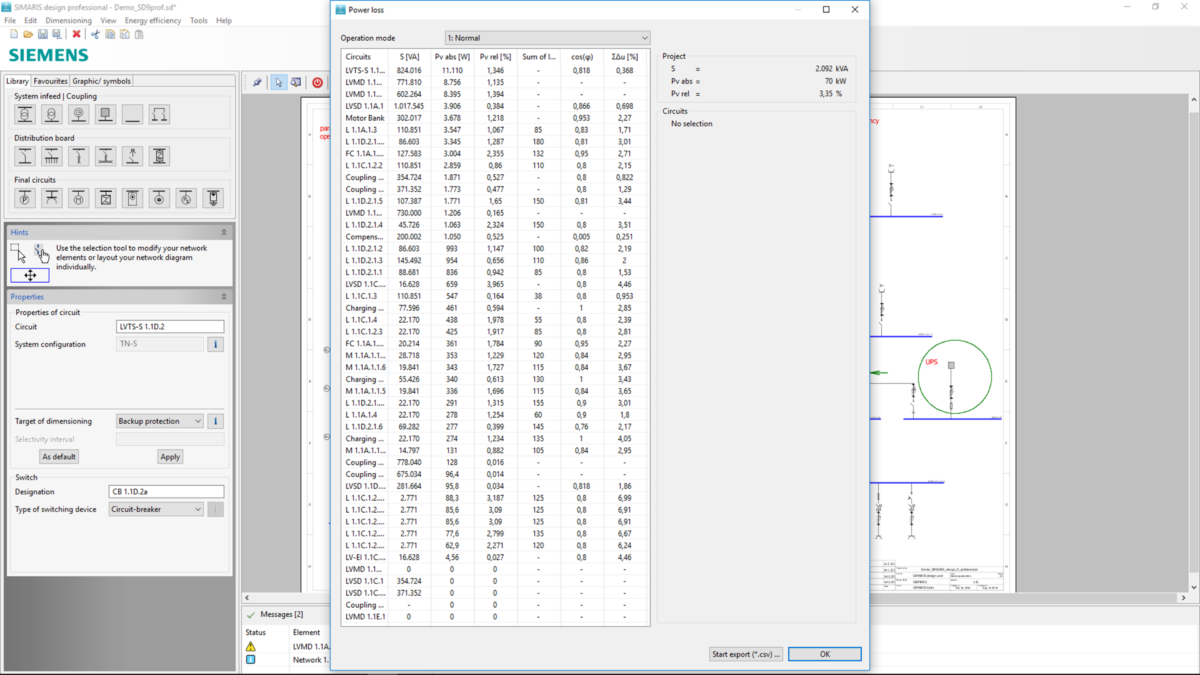Cut using the scissors toolbar icon
Viewport: 1200px width, 675px height.
pyautogui.click(x=96, y=34)
